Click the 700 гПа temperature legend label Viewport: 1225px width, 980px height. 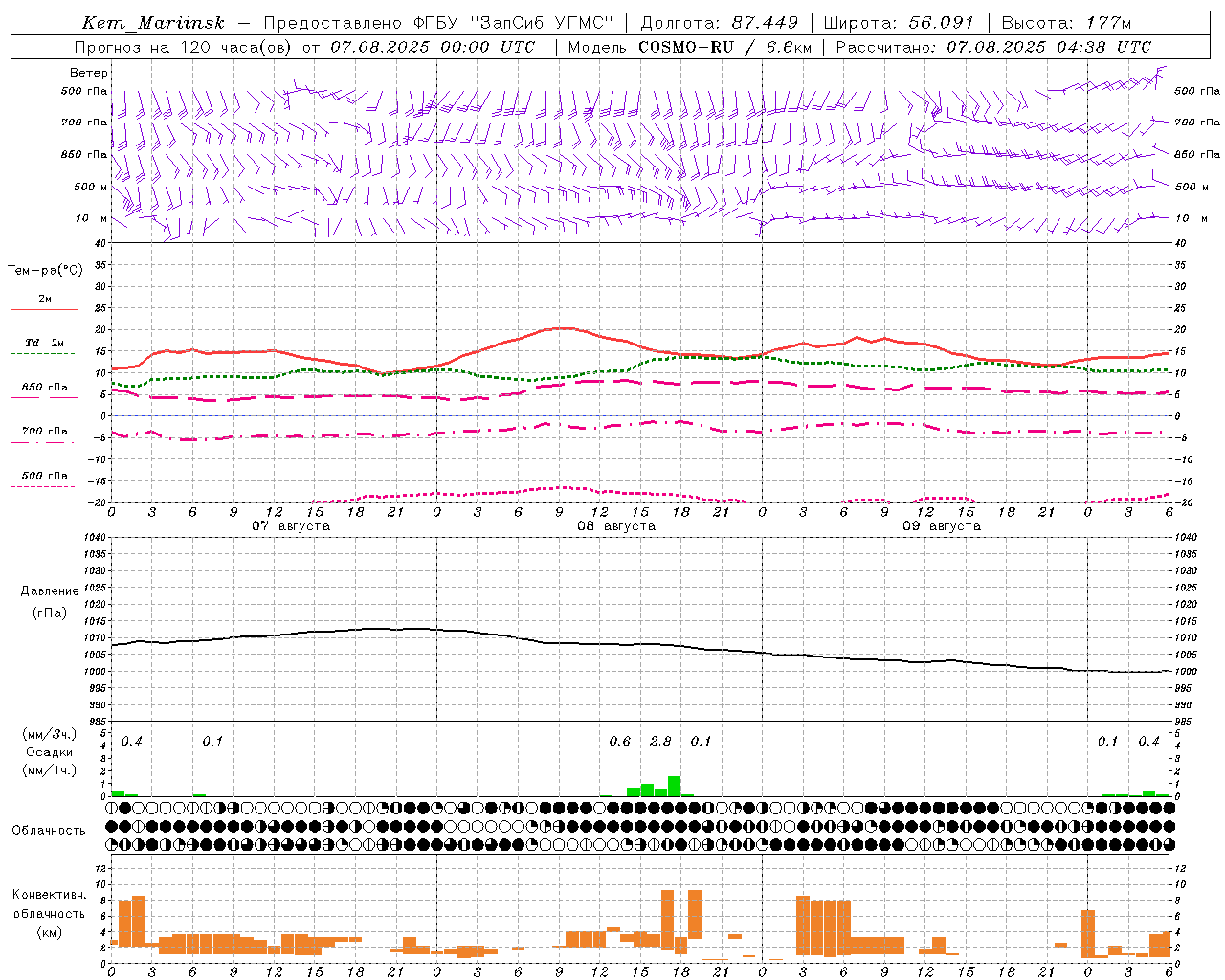(45, 432)
